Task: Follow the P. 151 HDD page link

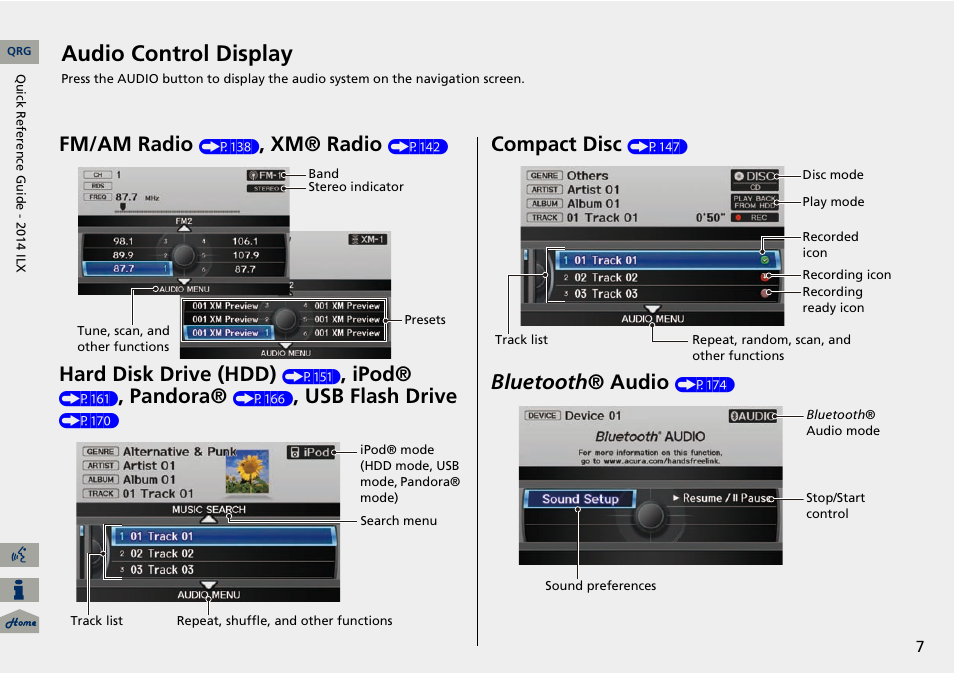Action: [312, 377]
